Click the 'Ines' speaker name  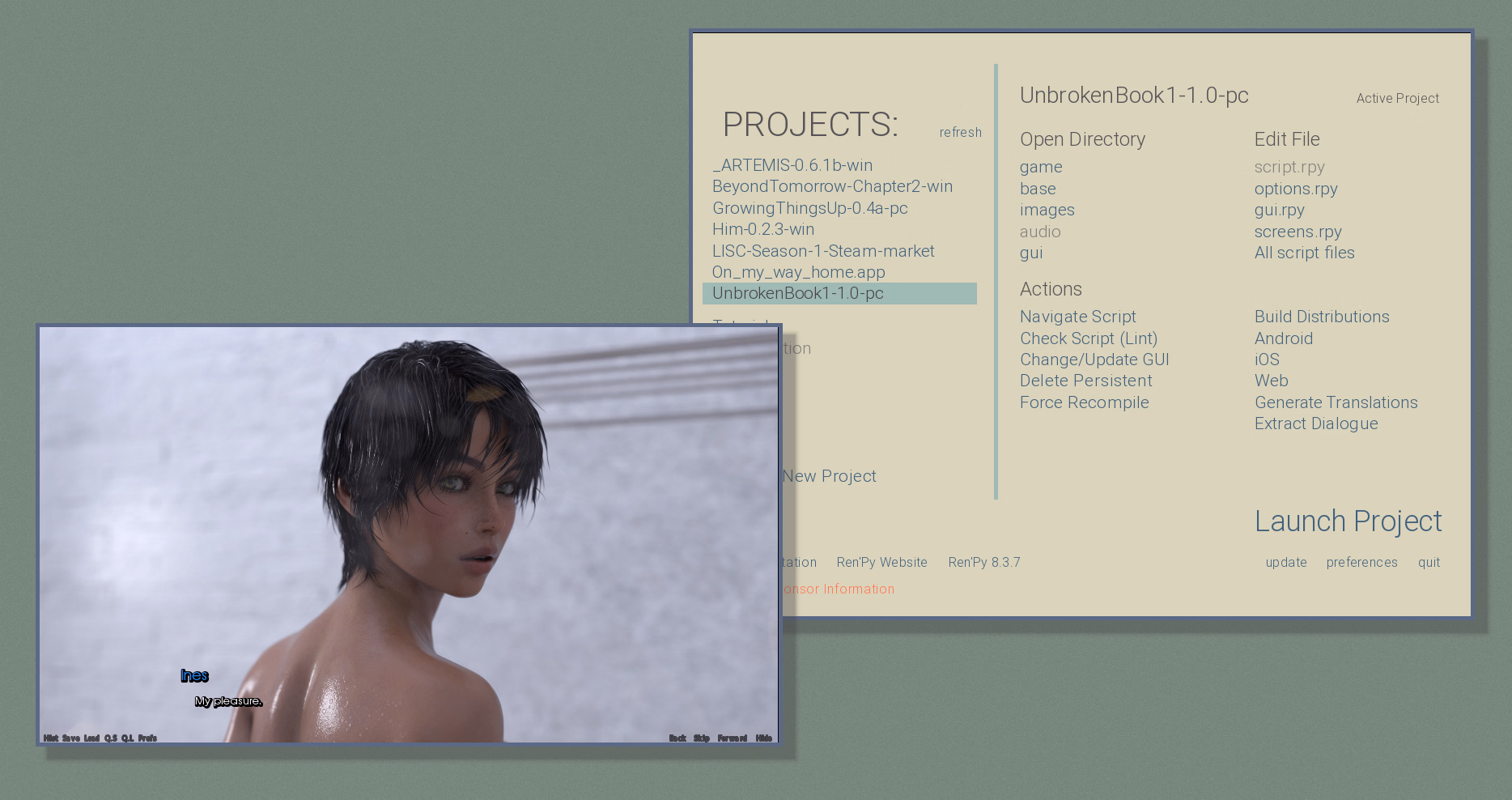pos(194,675)
